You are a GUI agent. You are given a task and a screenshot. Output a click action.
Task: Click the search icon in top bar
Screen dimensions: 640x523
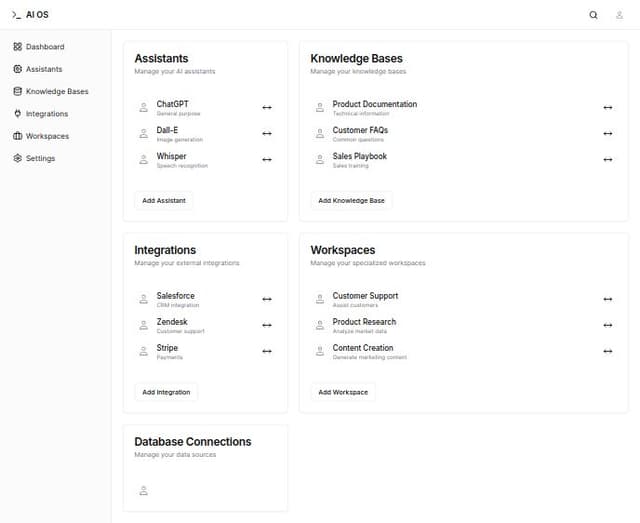click(593, 15)
